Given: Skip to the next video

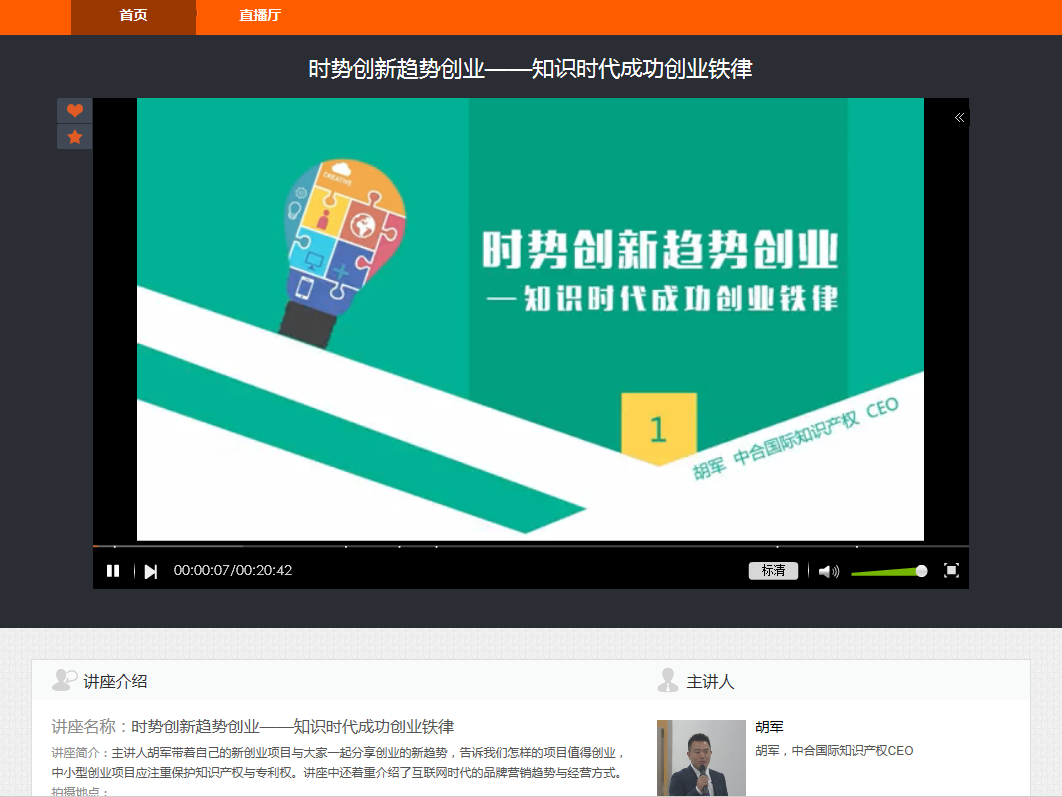Looking at the screenshot, I should [150, 571].
